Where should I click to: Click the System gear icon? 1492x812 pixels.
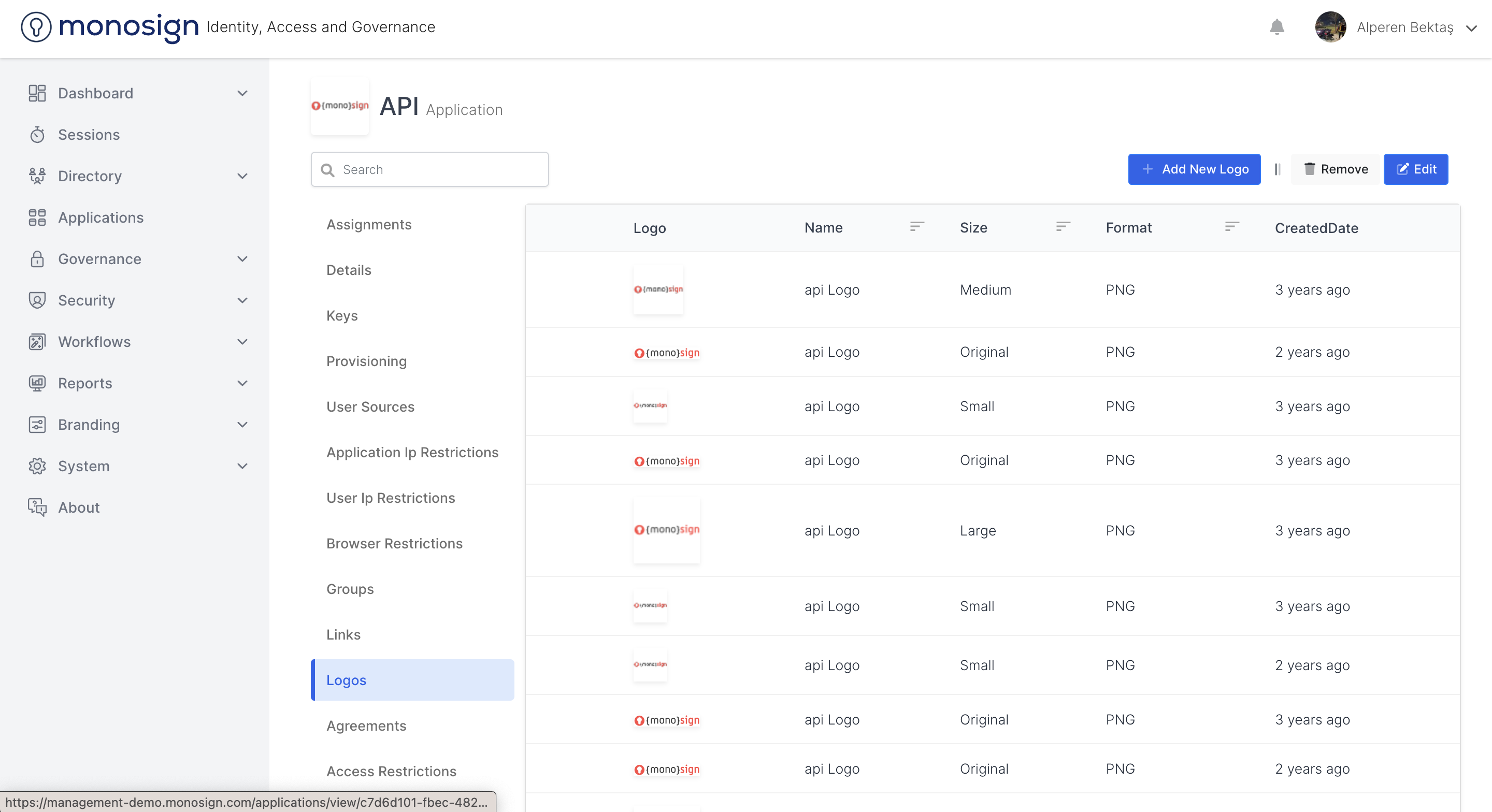[x=37, y=466]
